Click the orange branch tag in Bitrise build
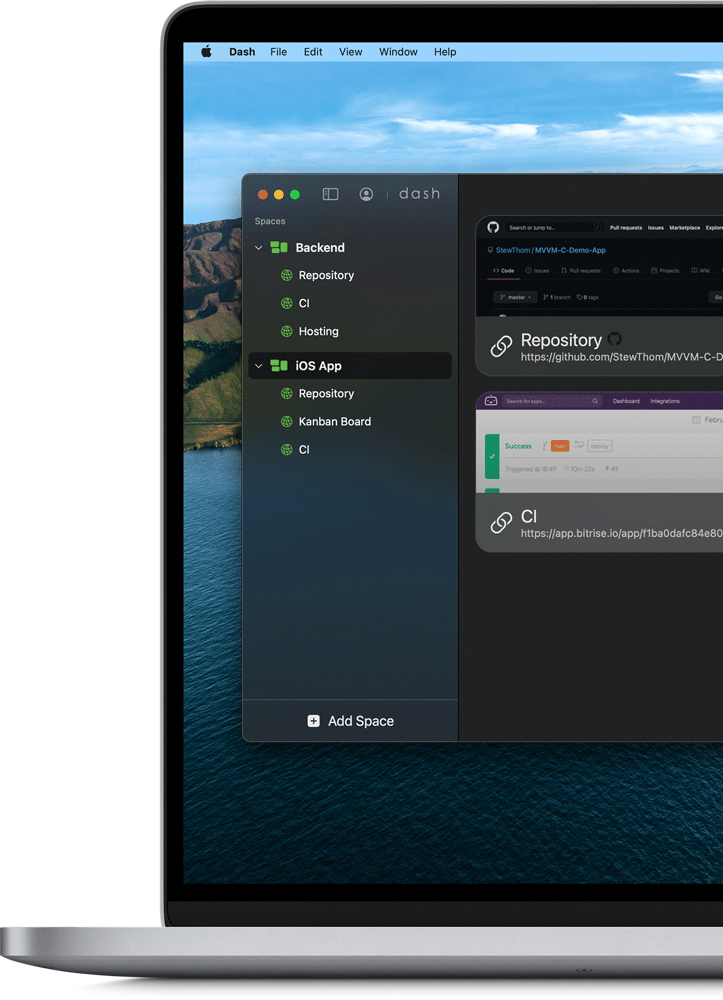Viewport: 723px width, 1000px height. tap(560, 446)
